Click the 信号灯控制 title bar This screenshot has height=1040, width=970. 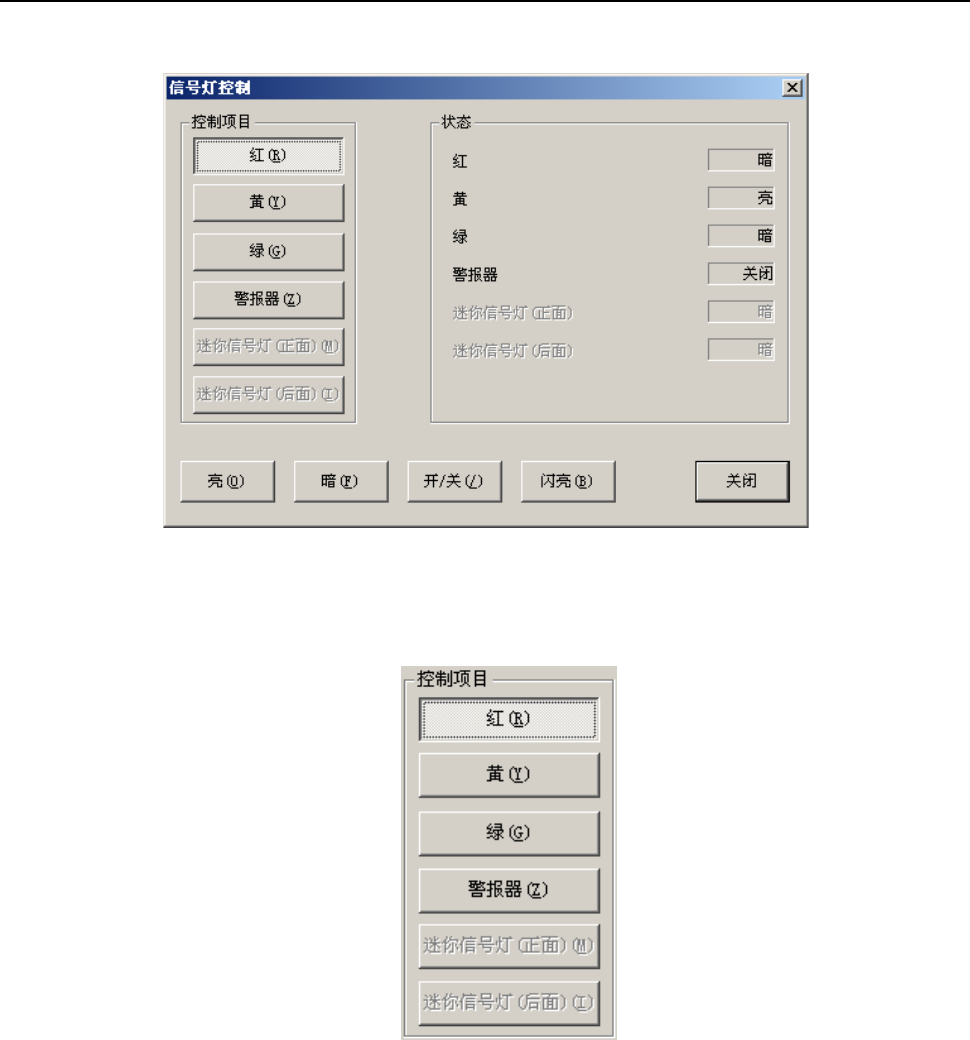(x=474, y=88)
